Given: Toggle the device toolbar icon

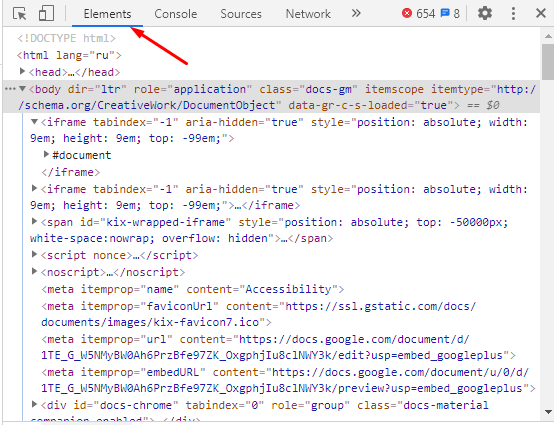Looking at the screenshot, I should 46,13.
